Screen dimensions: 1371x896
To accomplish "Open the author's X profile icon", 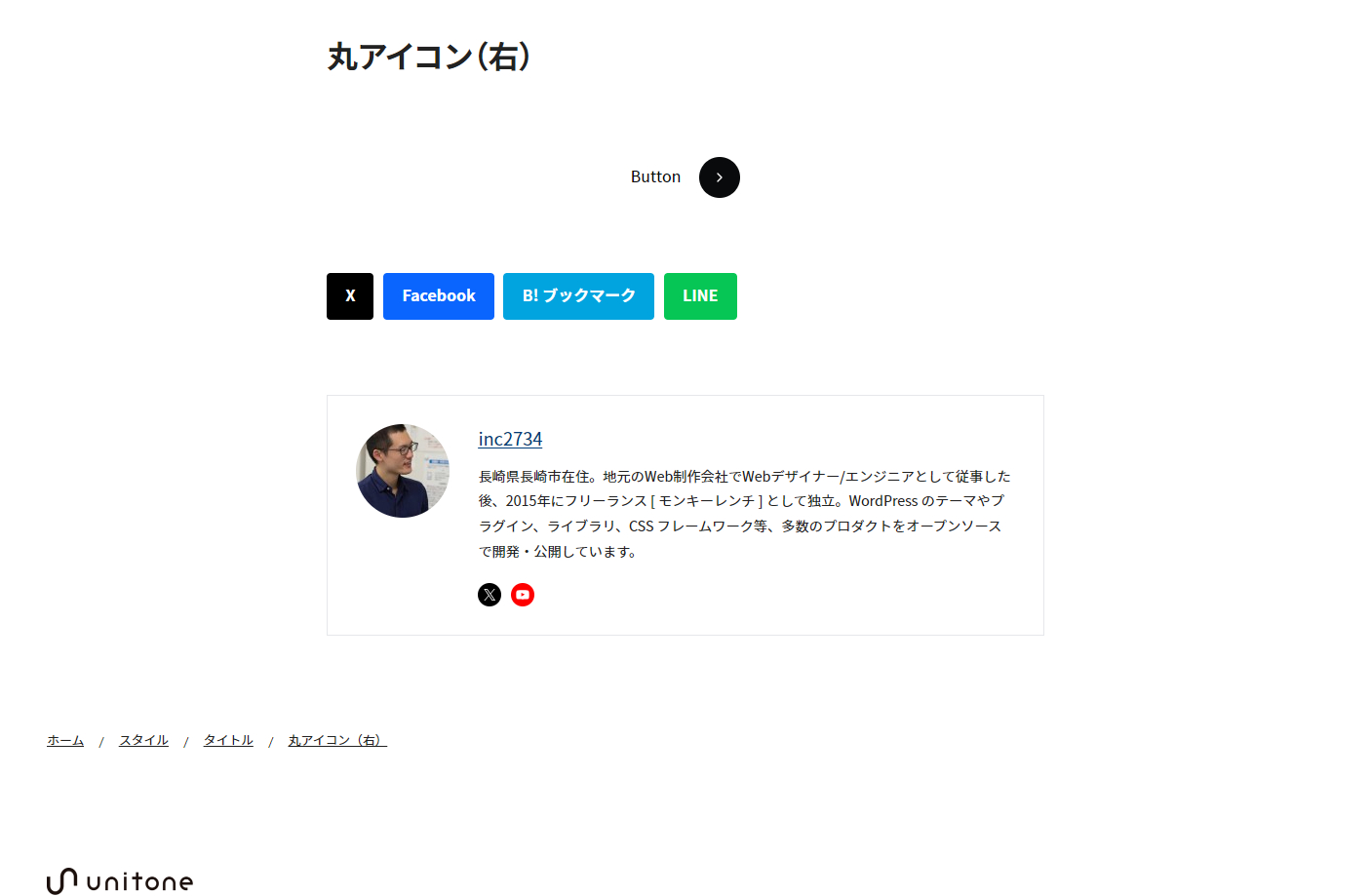I will [490, 595].
